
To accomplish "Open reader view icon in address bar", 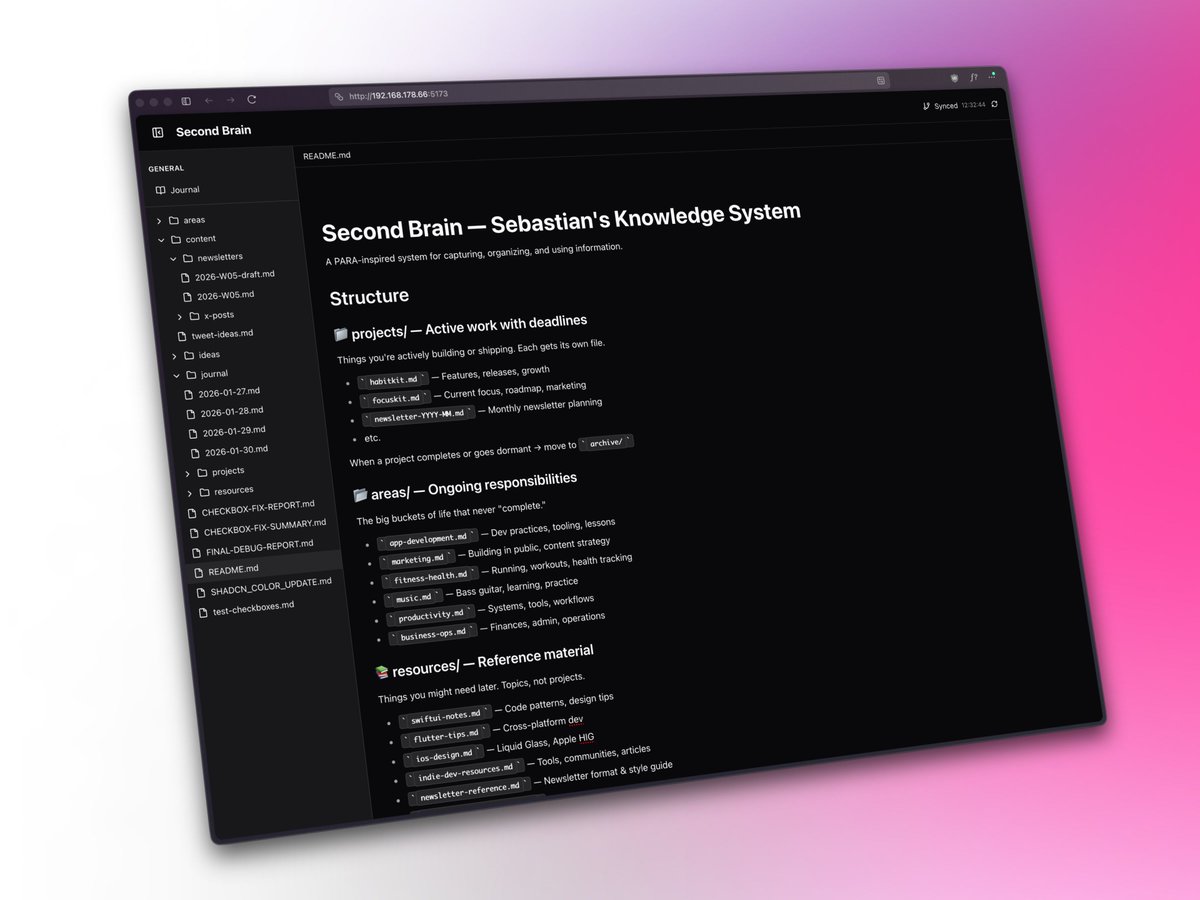I will [881, 79].
